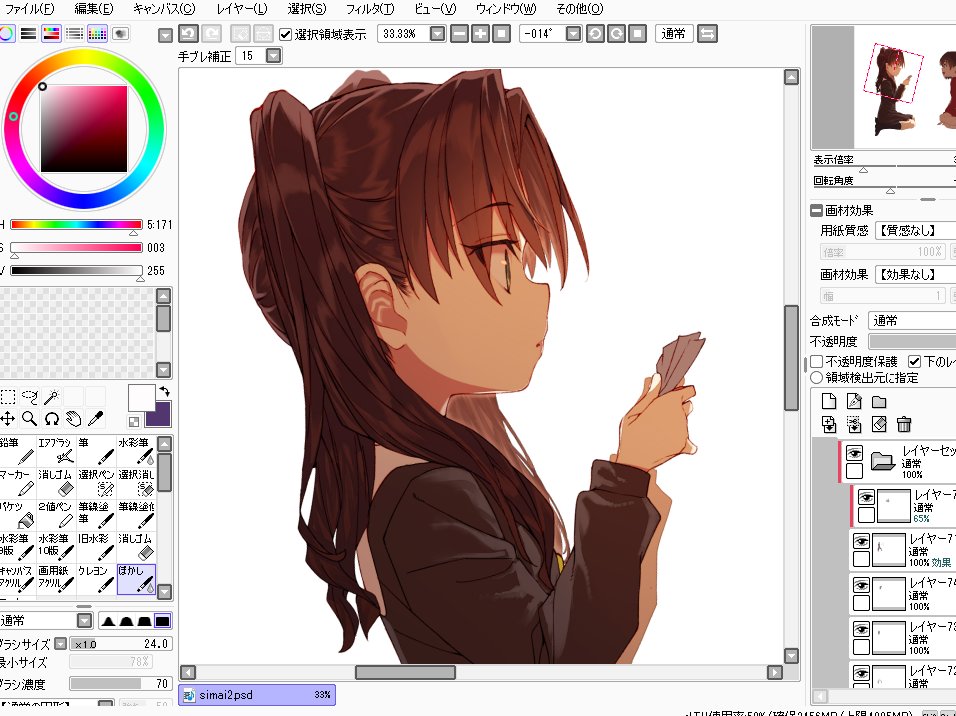Open the 用紙質感 texture dropdown
Screen dimensions: 956x716
point(915,231)
